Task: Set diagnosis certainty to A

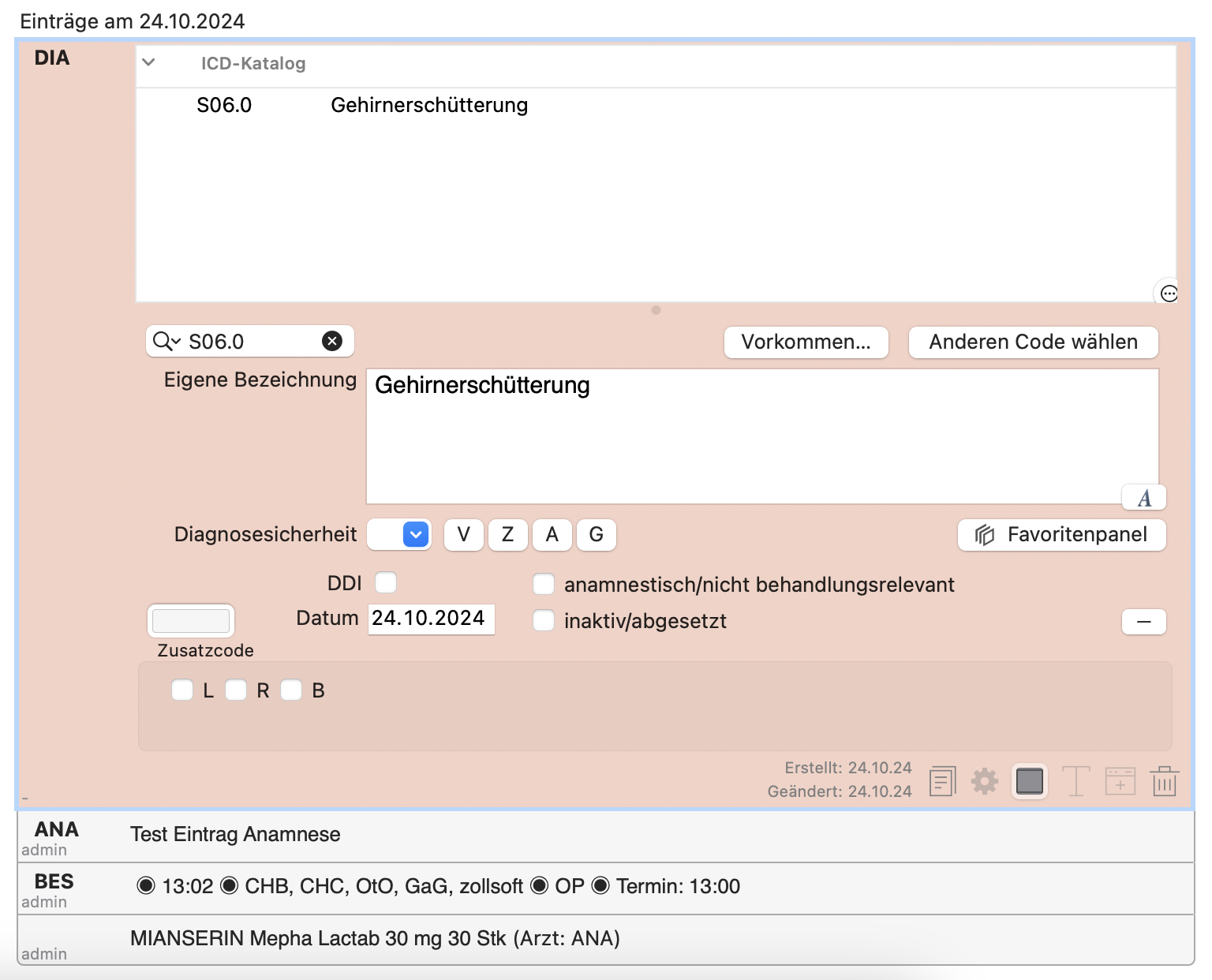Action: (x=552, y=534)
